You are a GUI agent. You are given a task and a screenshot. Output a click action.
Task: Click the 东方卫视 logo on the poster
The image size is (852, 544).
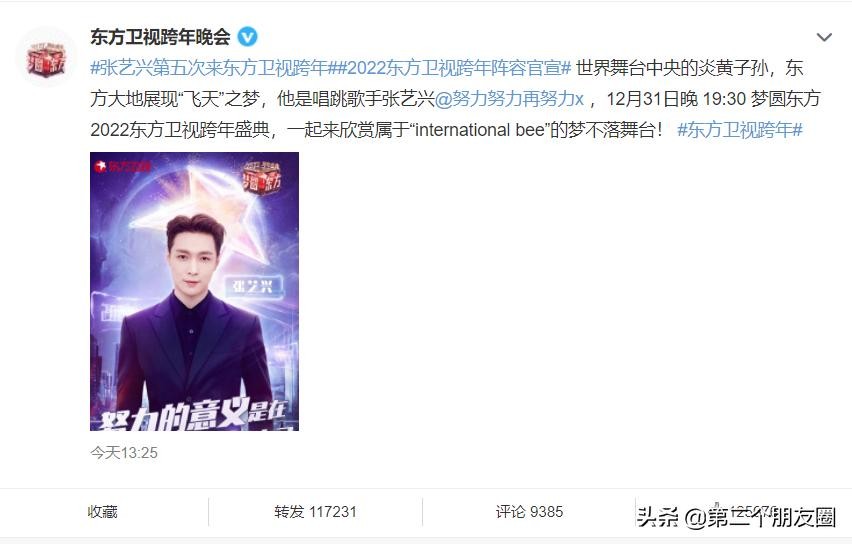122,166
